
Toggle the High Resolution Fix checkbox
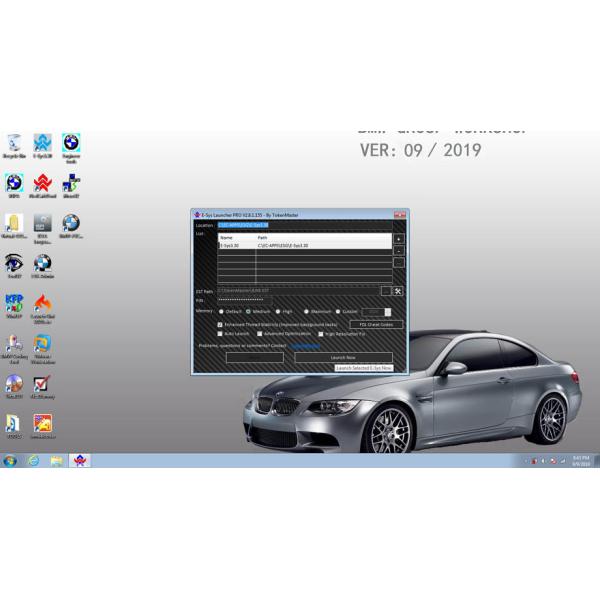click(321, 334)
